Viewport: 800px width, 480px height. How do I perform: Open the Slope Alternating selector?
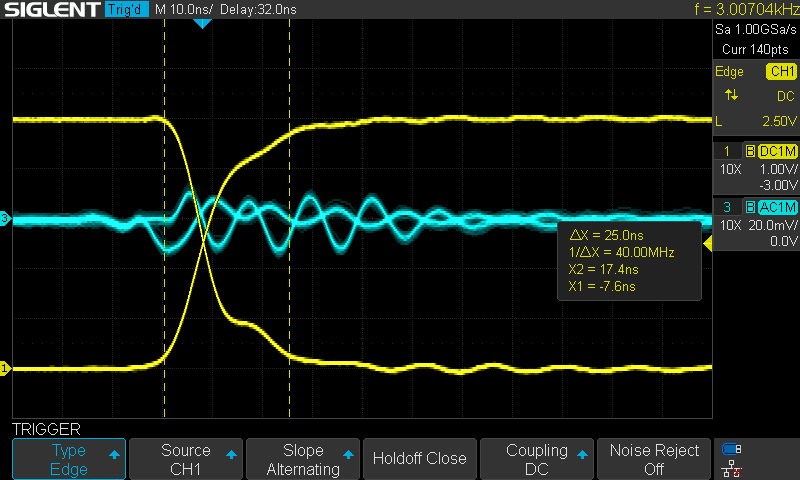(x=303, y=459)
